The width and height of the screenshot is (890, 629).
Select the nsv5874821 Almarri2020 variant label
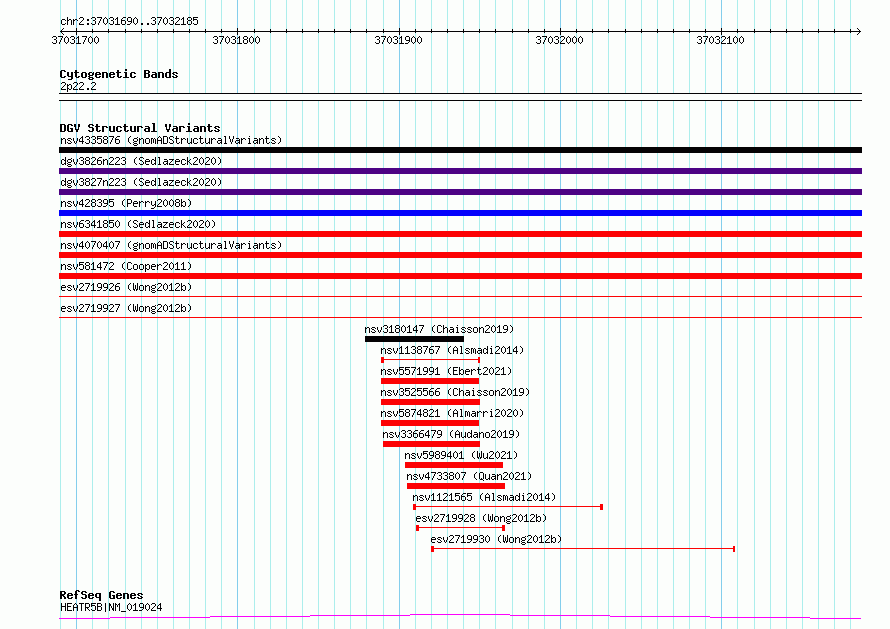451,413
